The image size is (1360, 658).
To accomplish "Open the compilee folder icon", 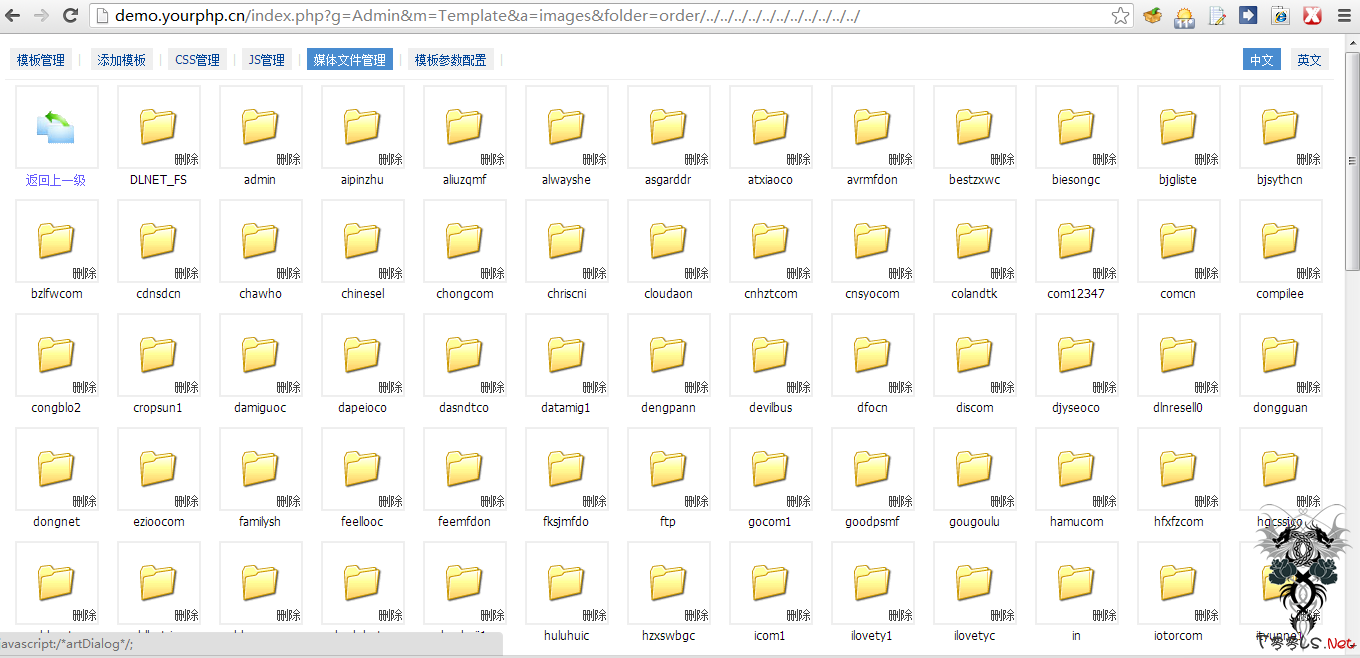I will pos(1280,240).
